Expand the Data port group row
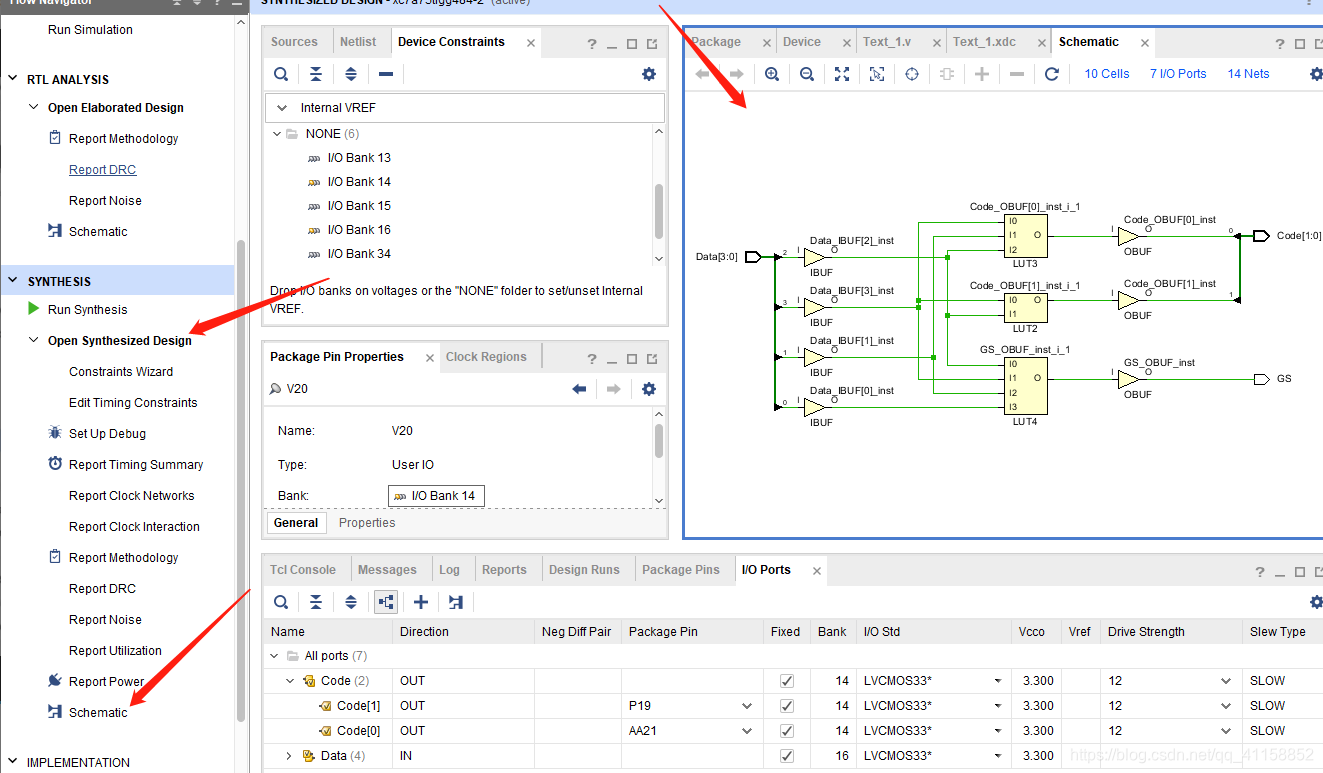This screenshot has height=773, width=1323. point(290,756)
